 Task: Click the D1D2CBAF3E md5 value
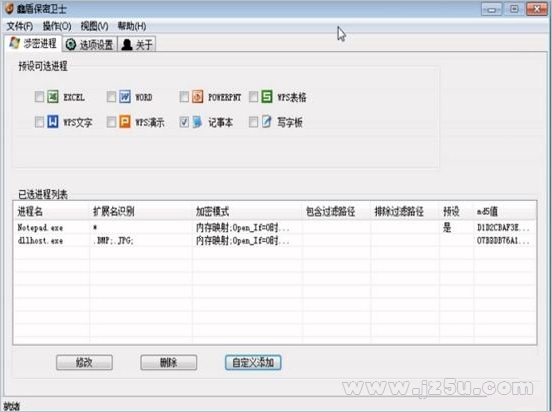[x=503, y=228]
